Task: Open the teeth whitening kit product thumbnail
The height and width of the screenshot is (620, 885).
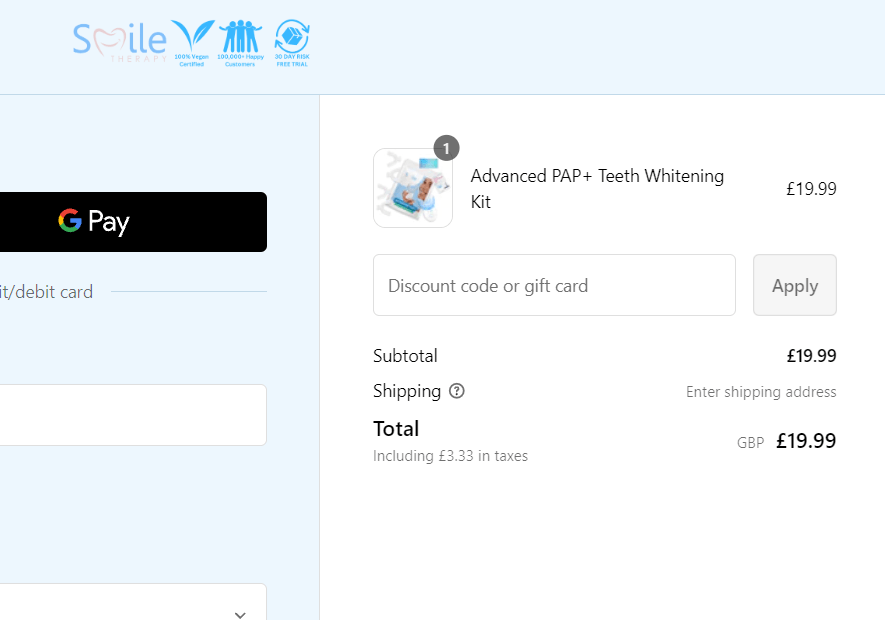Action: point(412,189)
